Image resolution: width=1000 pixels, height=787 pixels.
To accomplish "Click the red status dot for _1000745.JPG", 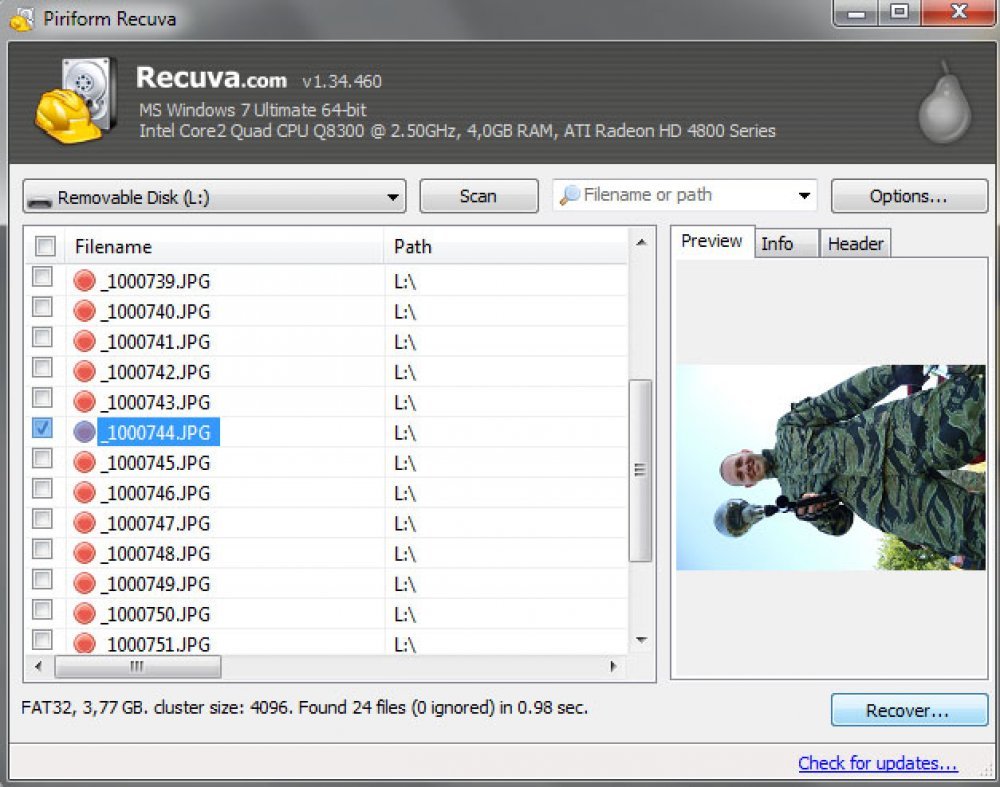I will [x=84, y=462].
